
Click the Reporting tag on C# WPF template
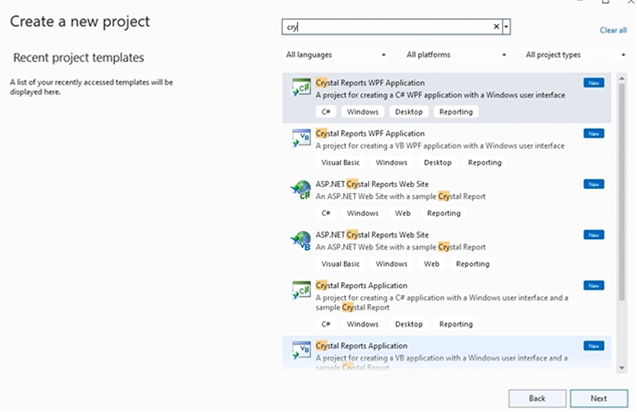point(456,112)
